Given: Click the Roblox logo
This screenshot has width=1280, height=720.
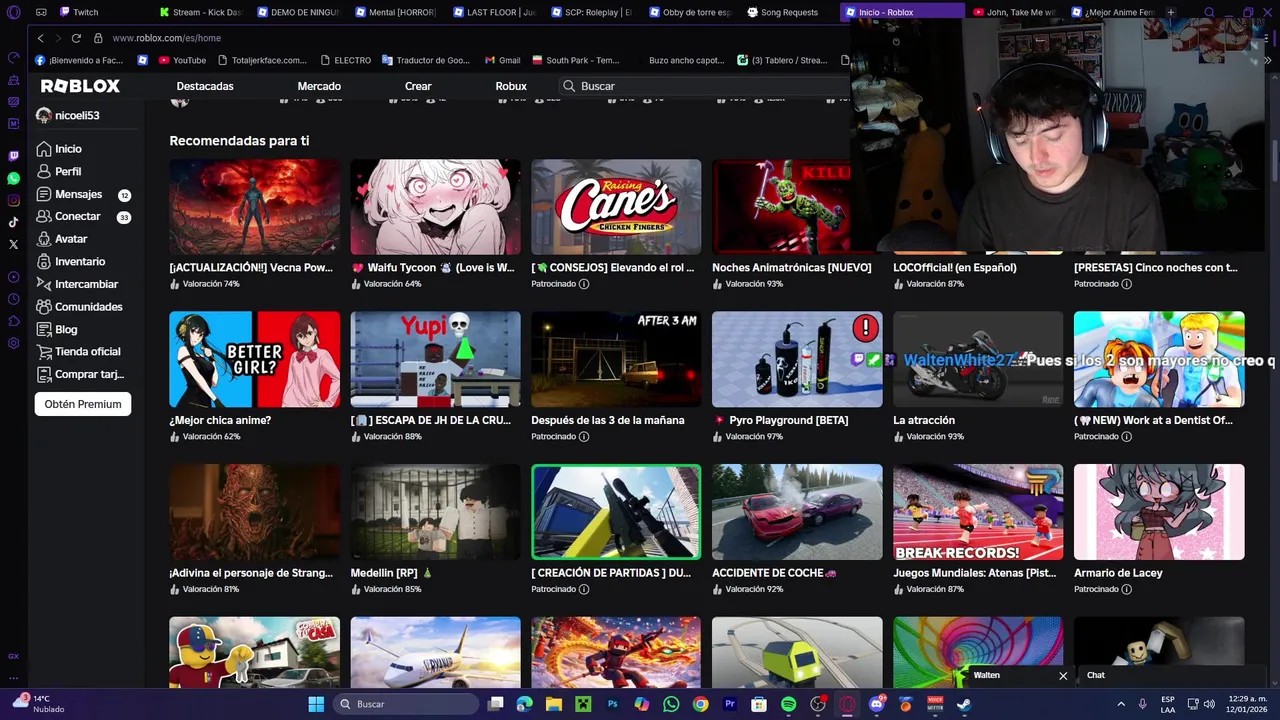Looking at the screenshot, I should [x=80, y=86].
